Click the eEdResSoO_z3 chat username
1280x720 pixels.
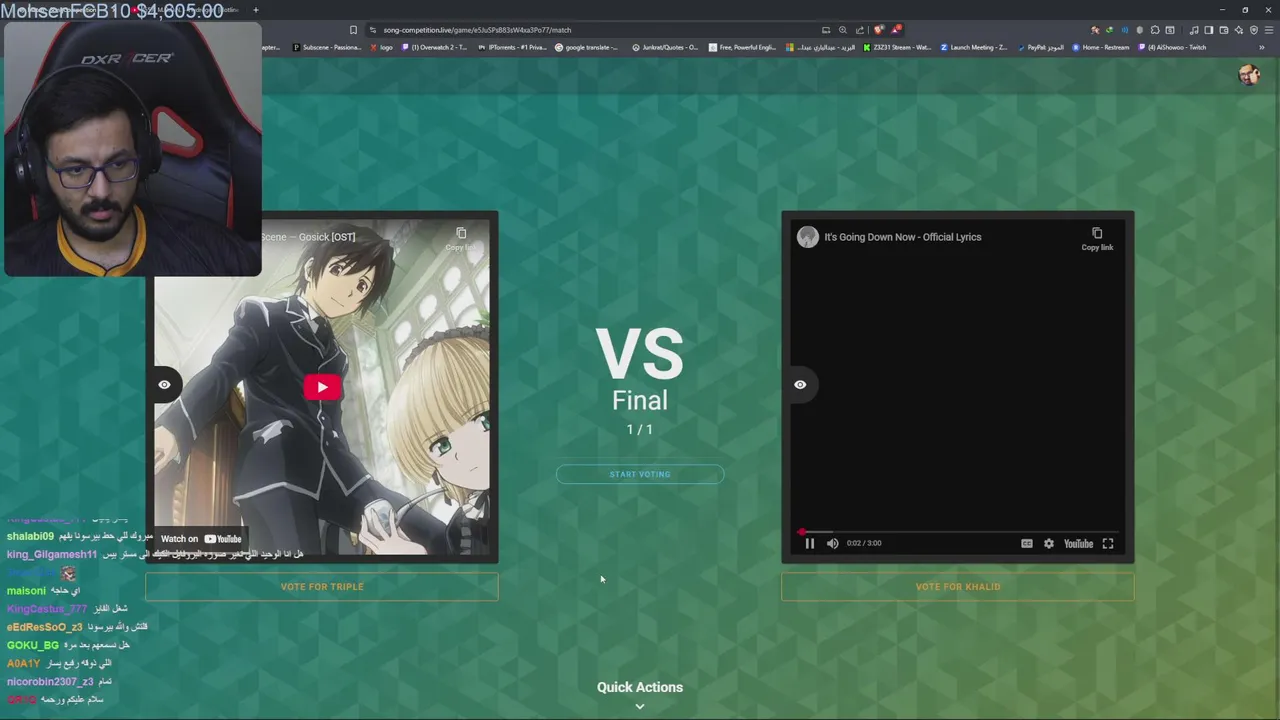click(45, 627)
